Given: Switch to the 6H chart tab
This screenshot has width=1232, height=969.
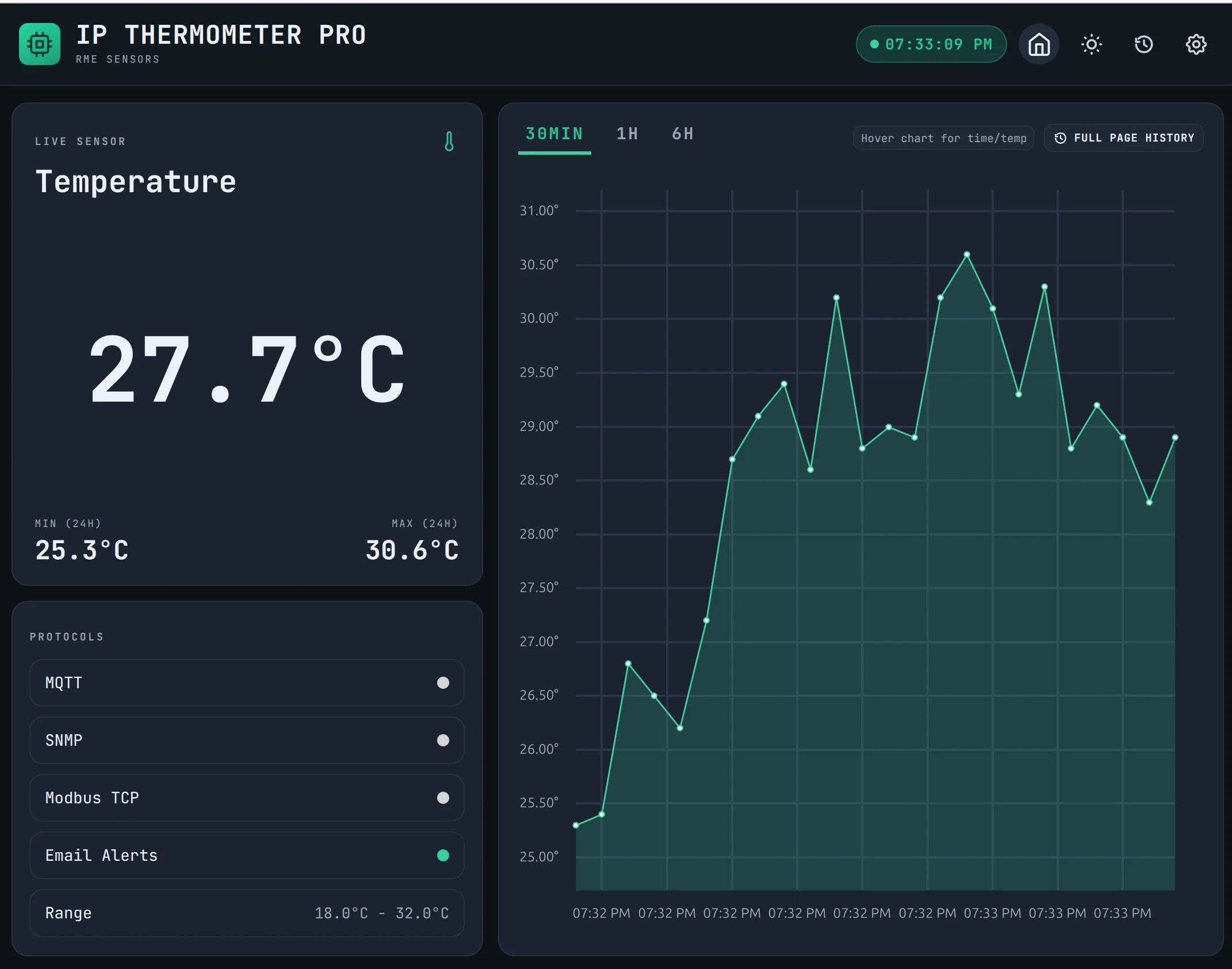Looking at the screenshot, I should 683,134.
